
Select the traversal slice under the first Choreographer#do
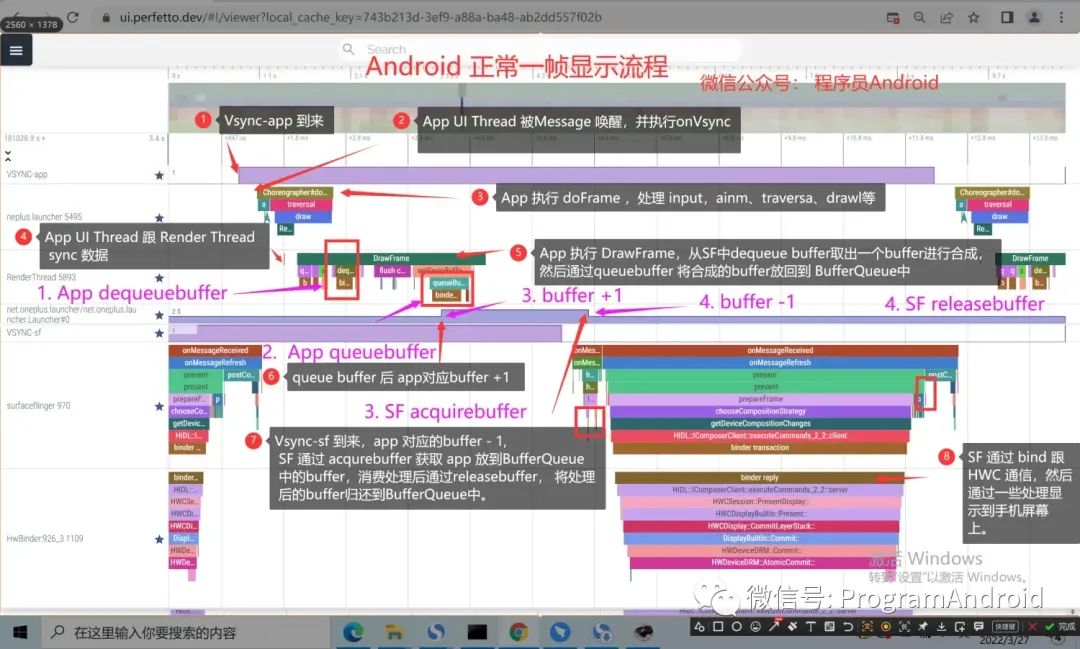point(301,205)
